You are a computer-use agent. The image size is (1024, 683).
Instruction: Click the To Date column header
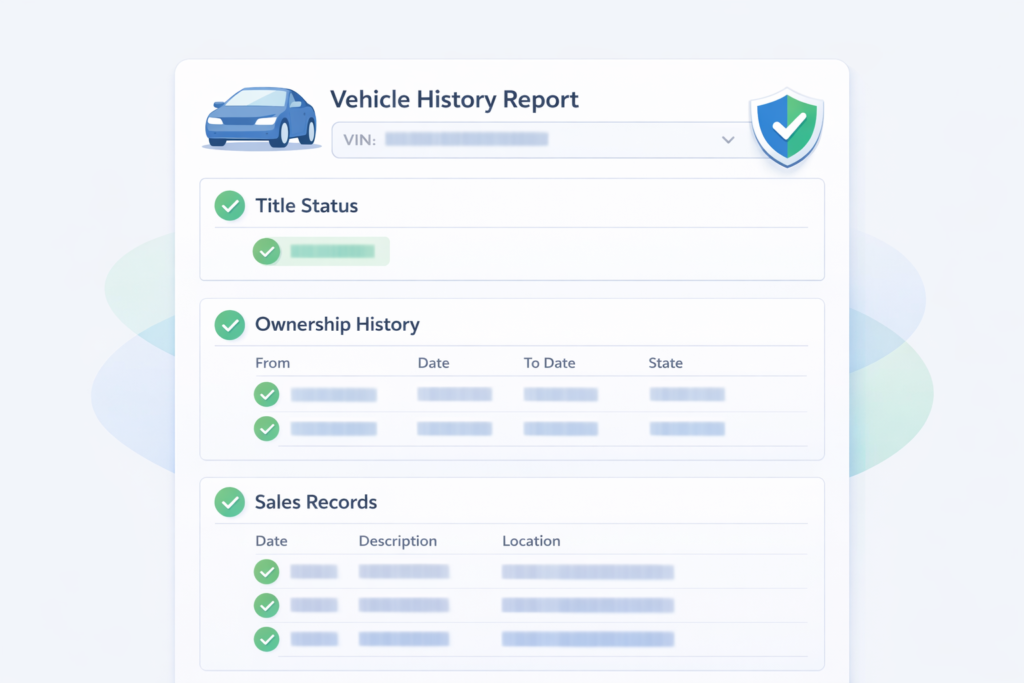[549, 363]
